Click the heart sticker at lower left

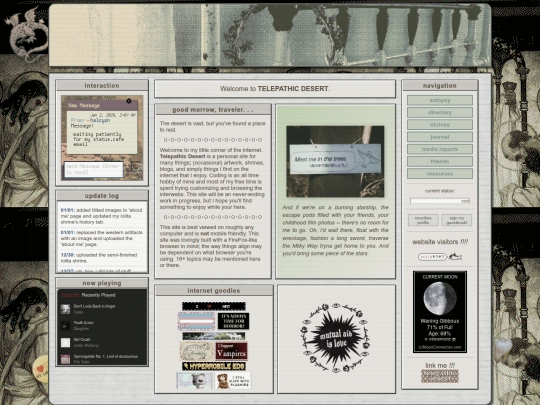point(41,369)
